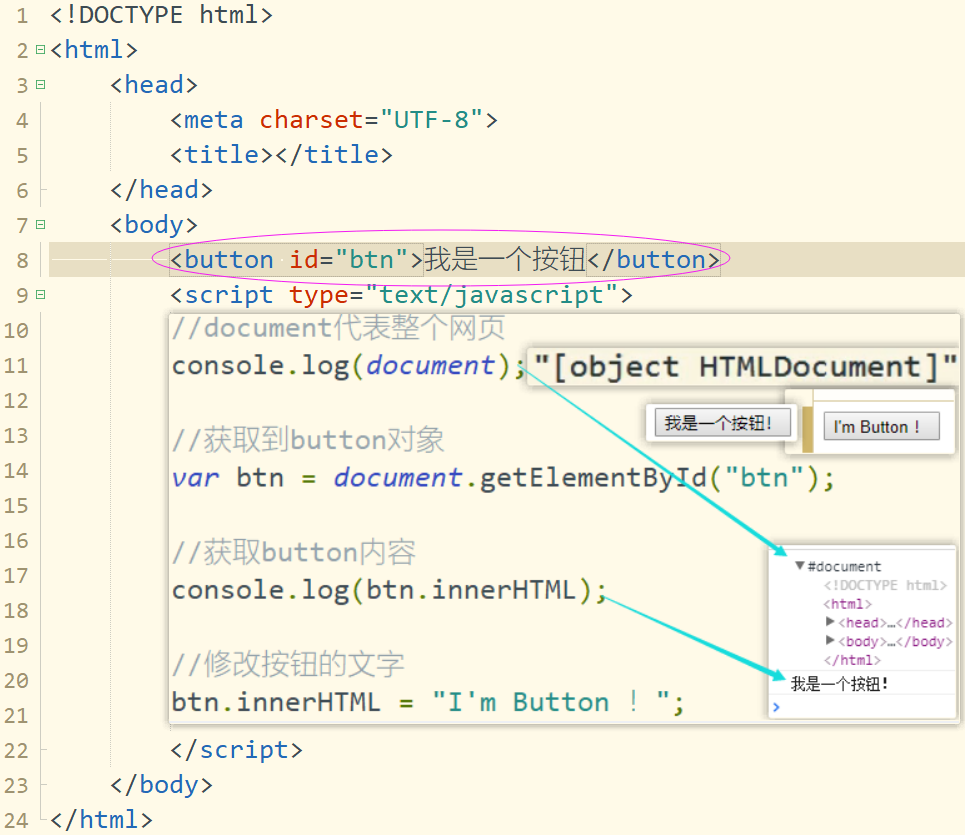
Task: Click the title tag on line 5
Action: pos(281,155)
